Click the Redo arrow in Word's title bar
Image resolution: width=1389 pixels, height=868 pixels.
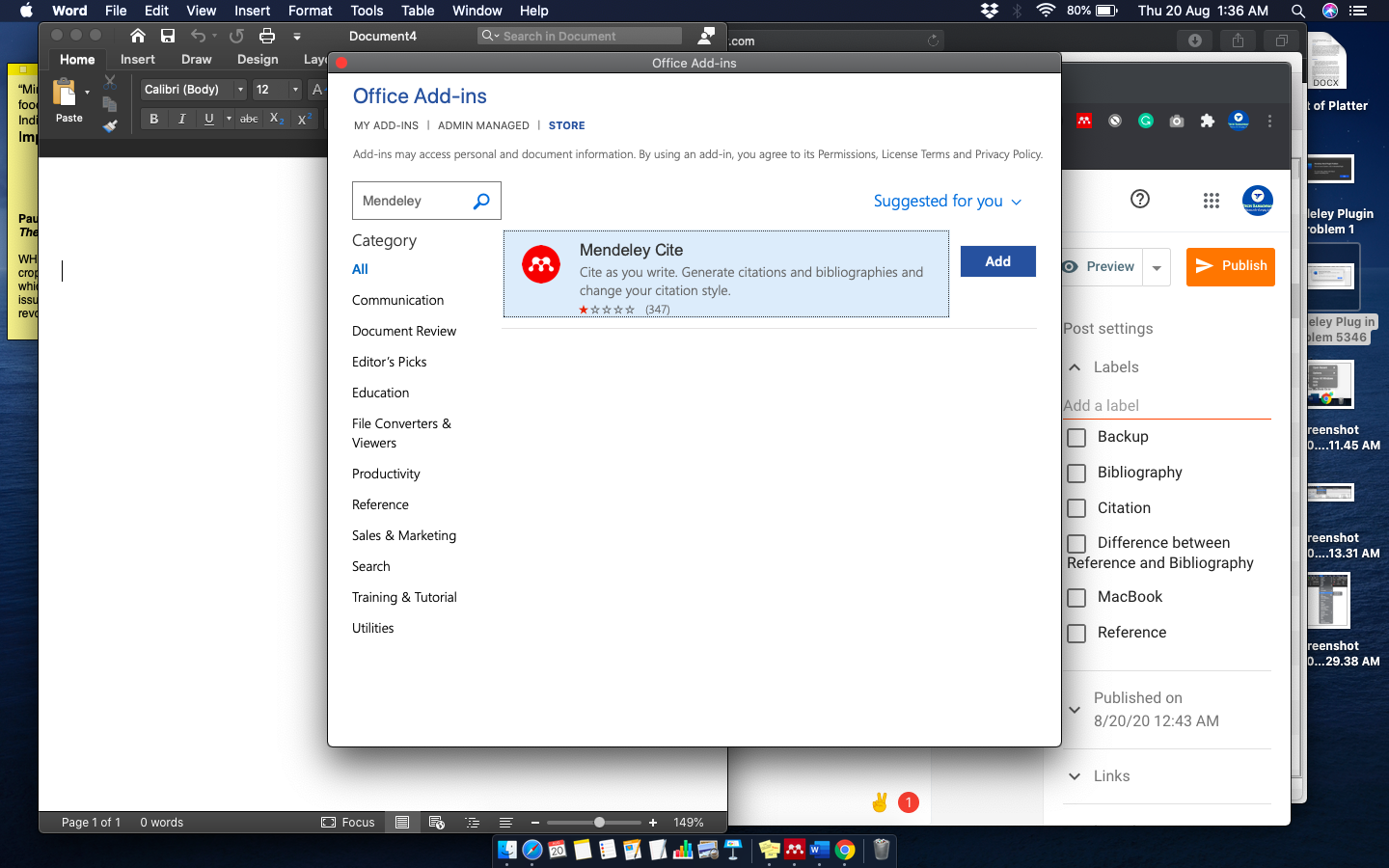click(x=236, y=36)
